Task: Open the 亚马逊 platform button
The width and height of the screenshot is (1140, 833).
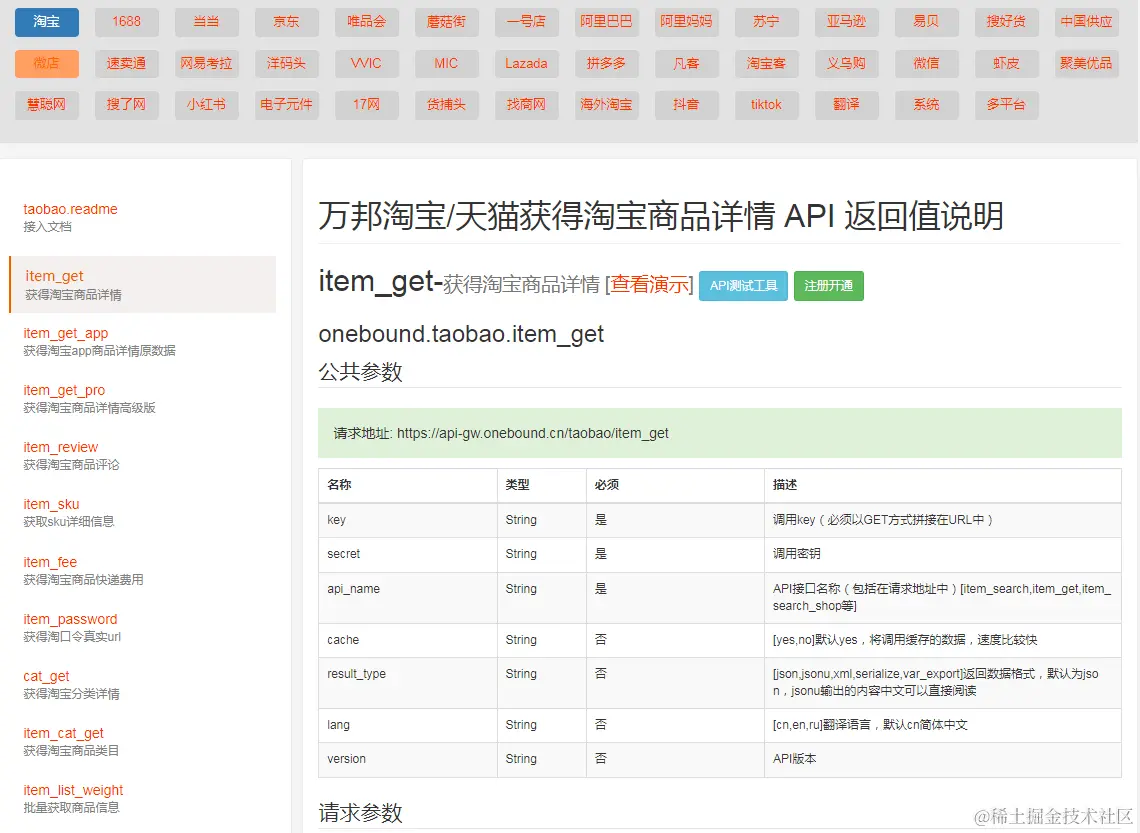Action: 846,22
